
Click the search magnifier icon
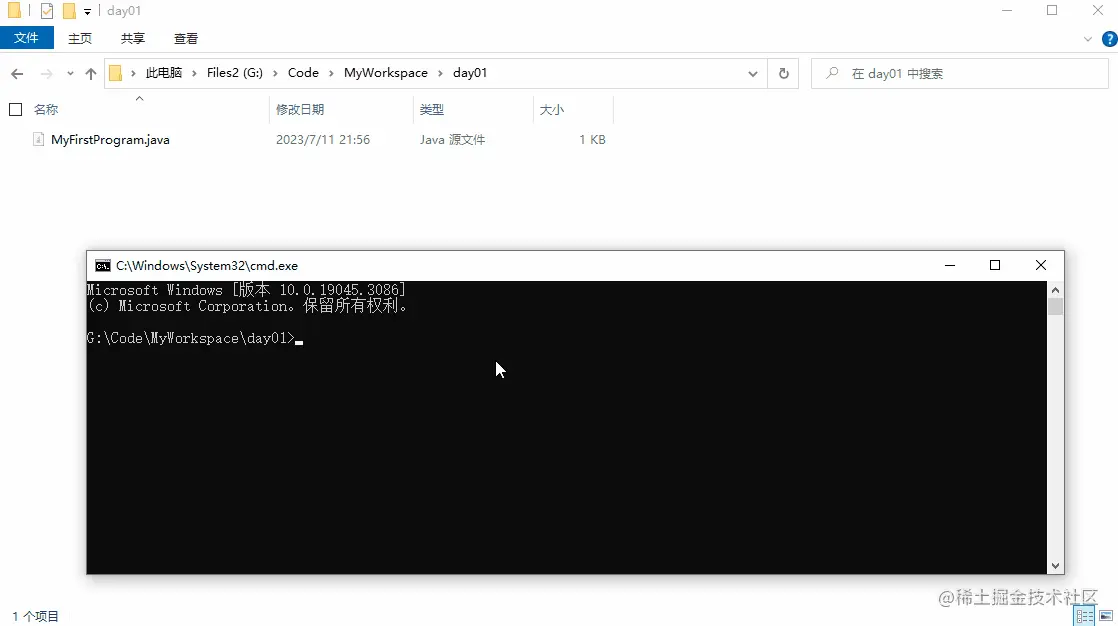[x=832, y=73]
